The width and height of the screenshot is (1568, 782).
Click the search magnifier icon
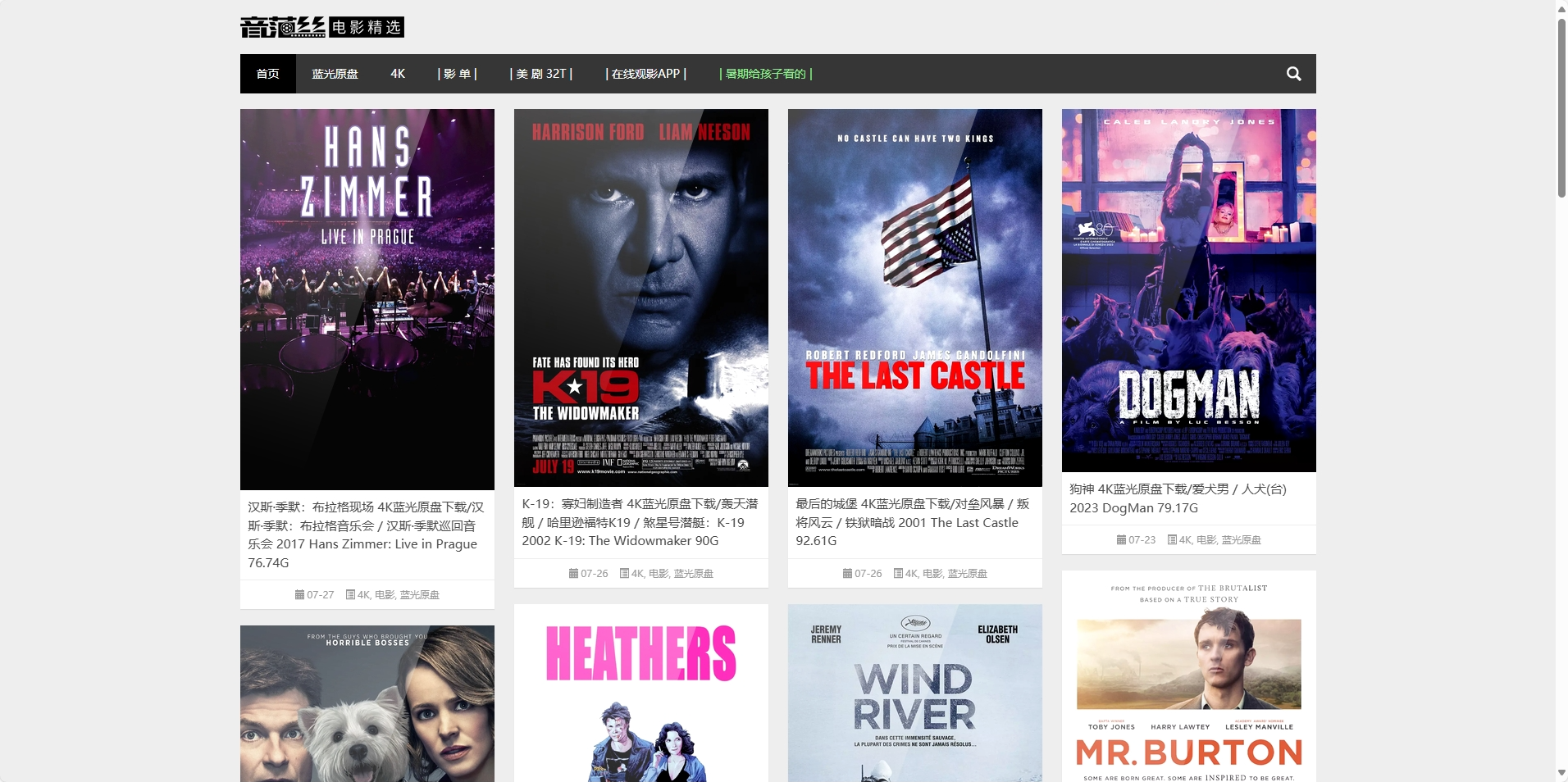(x=1293, y=74)
